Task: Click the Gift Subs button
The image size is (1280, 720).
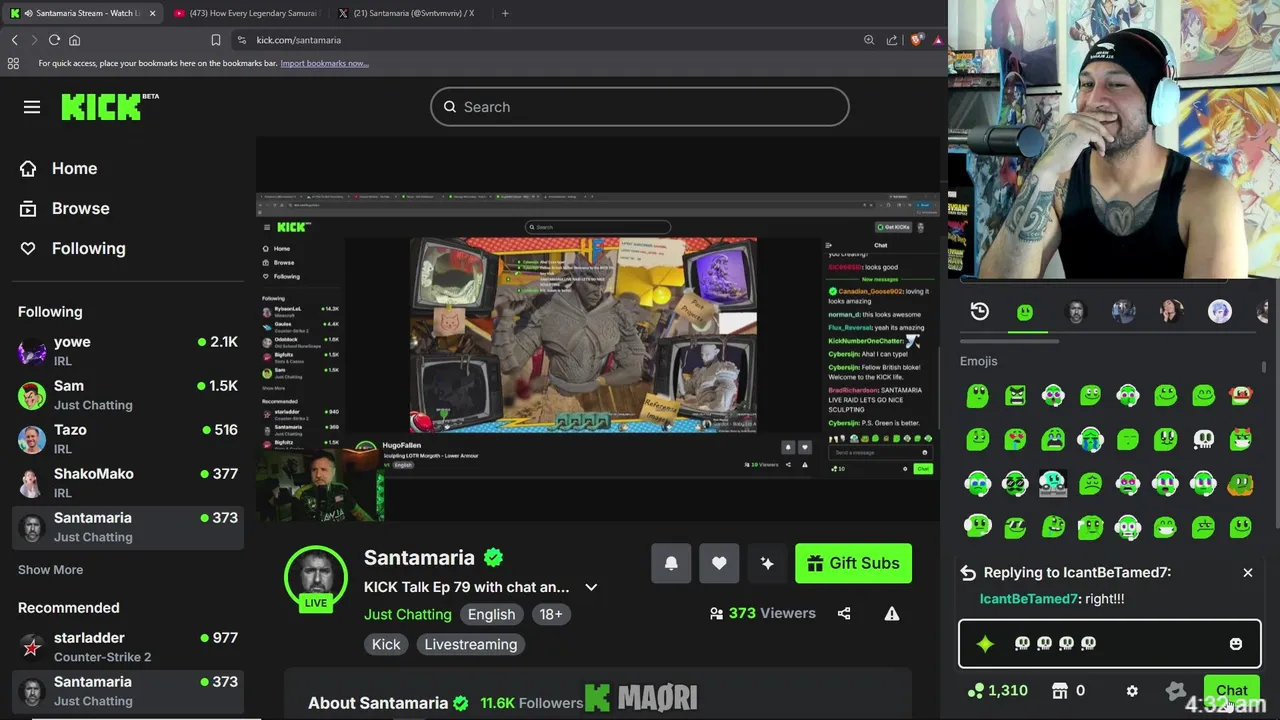Action: click(853, 563)
